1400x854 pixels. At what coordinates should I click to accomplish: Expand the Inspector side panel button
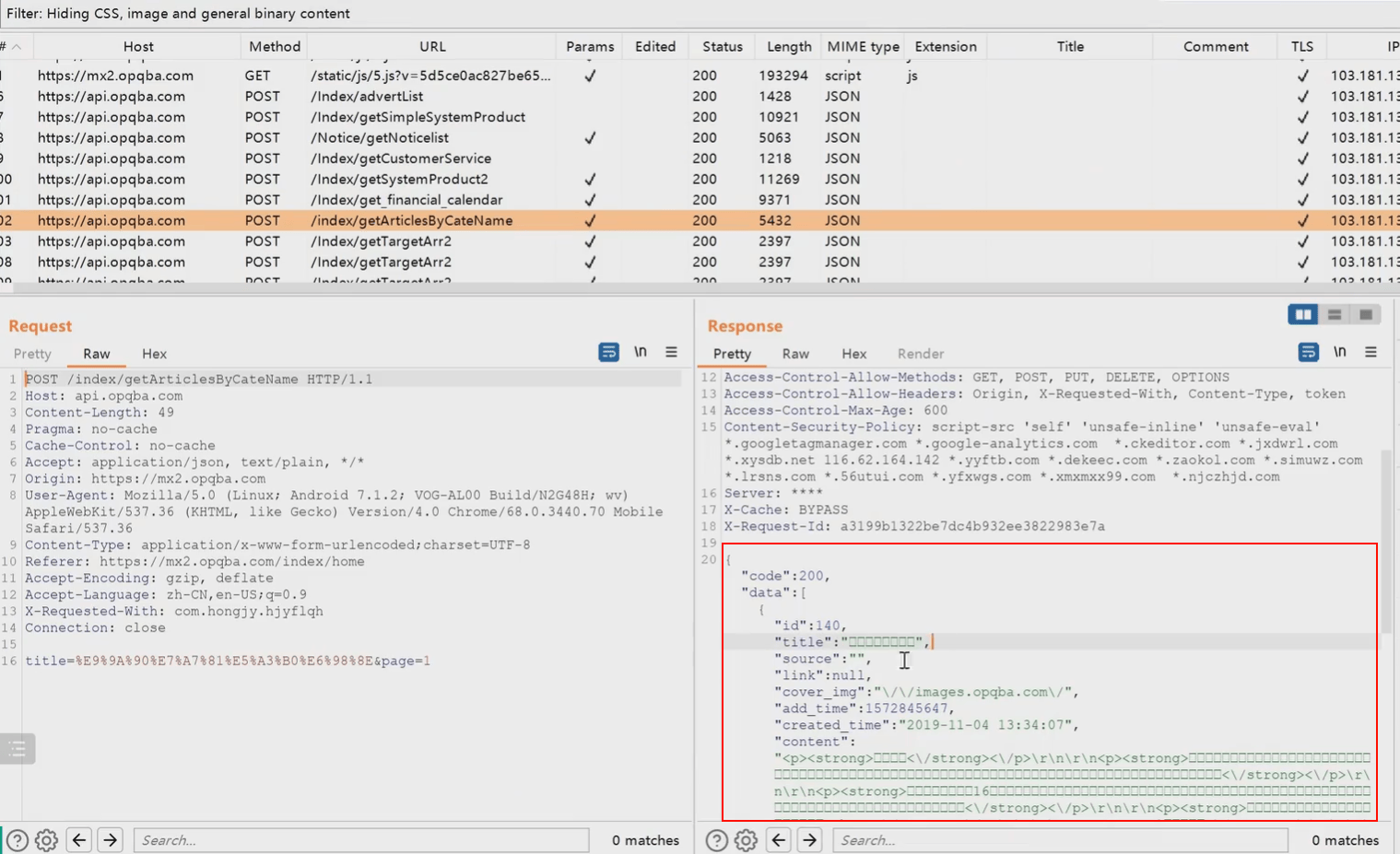tap(18, 749)
